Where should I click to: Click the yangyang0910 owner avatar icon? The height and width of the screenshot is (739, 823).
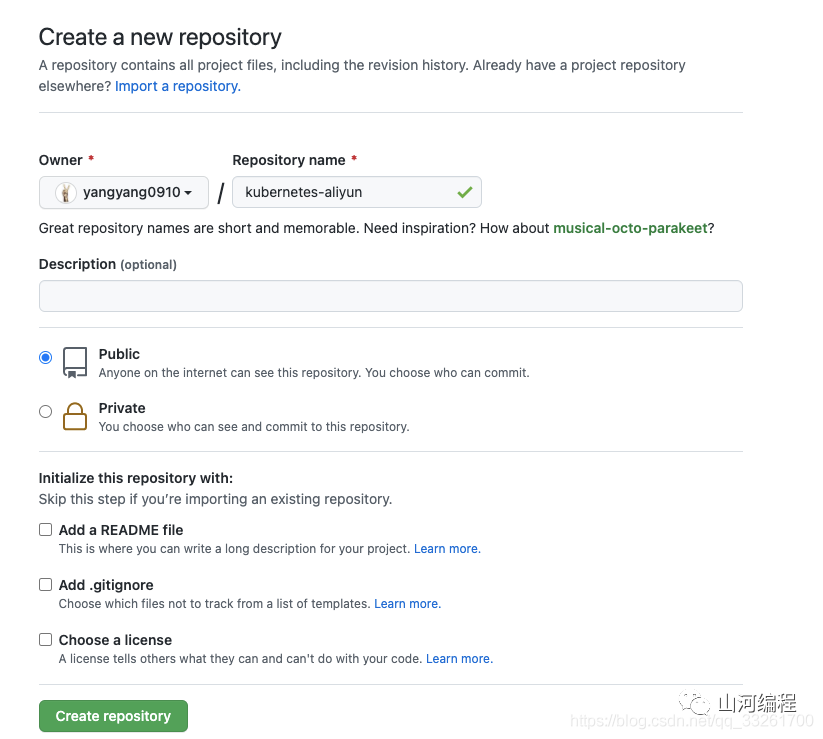(66, 193)
